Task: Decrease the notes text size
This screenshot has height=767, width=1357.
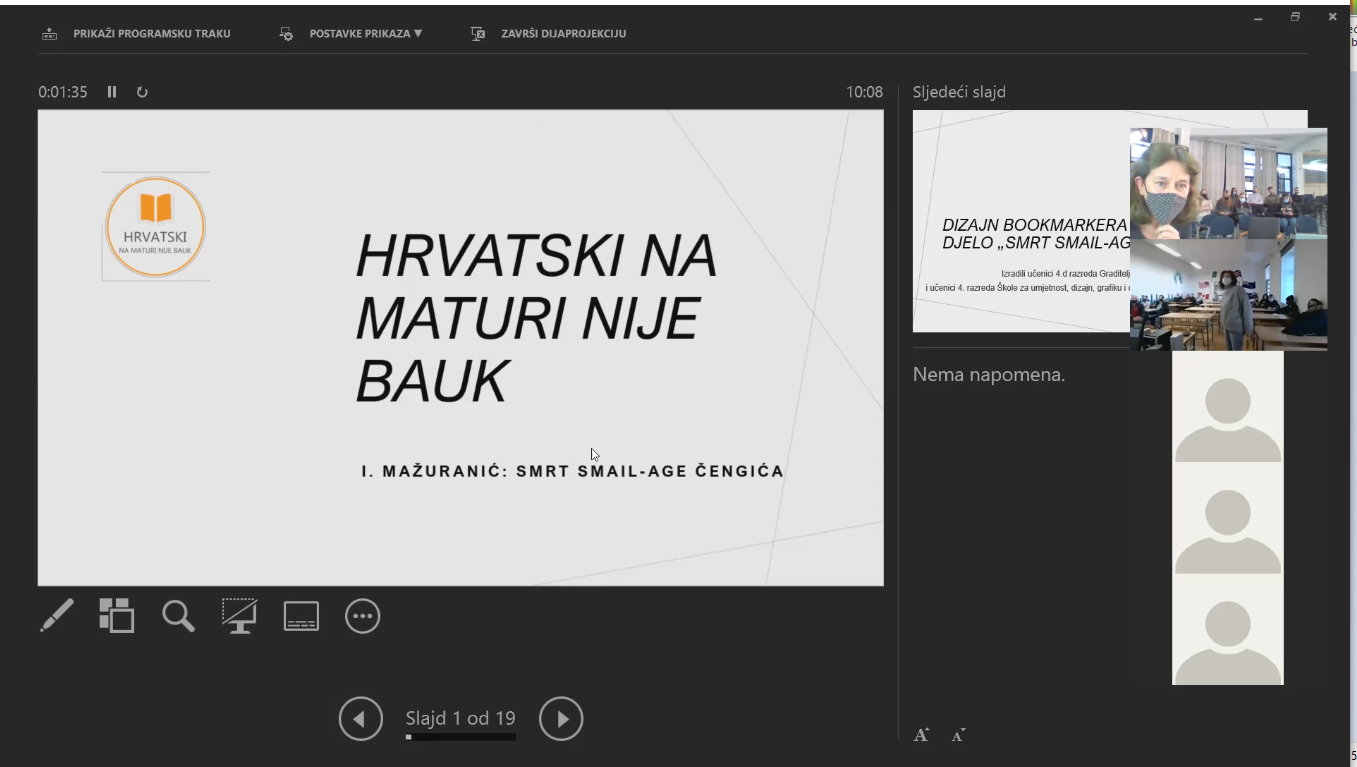Action: (957, 736)
